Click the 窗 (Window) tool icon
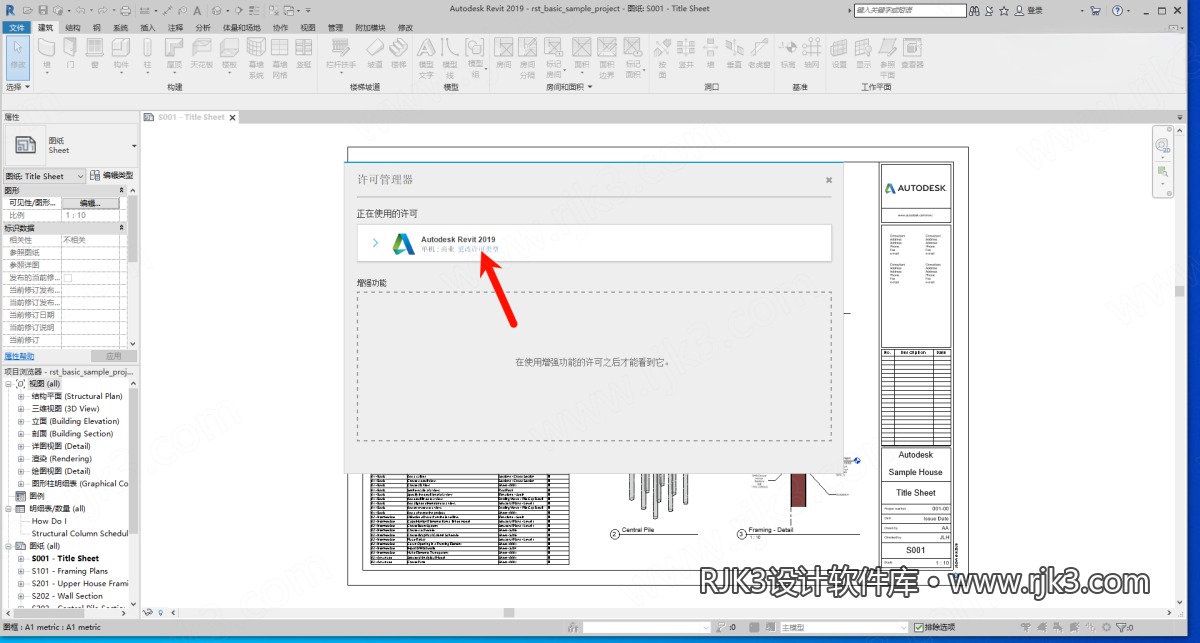The height and width of the screenshot is (643, 1200). tap(95, 48)
